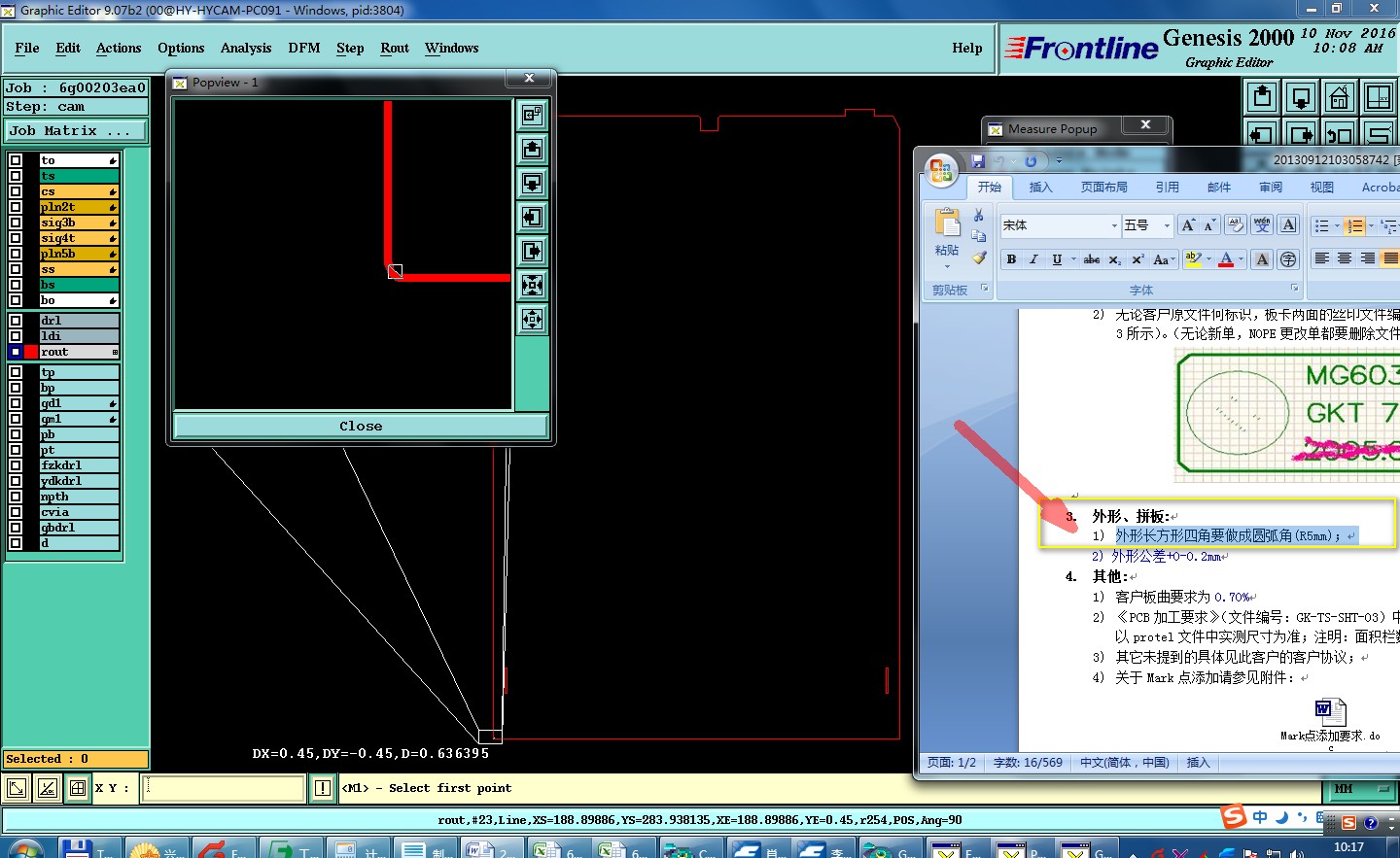Click the Grow Font icon in Word
This screenshot has height=858, width=1400.
coord(1188,225)
